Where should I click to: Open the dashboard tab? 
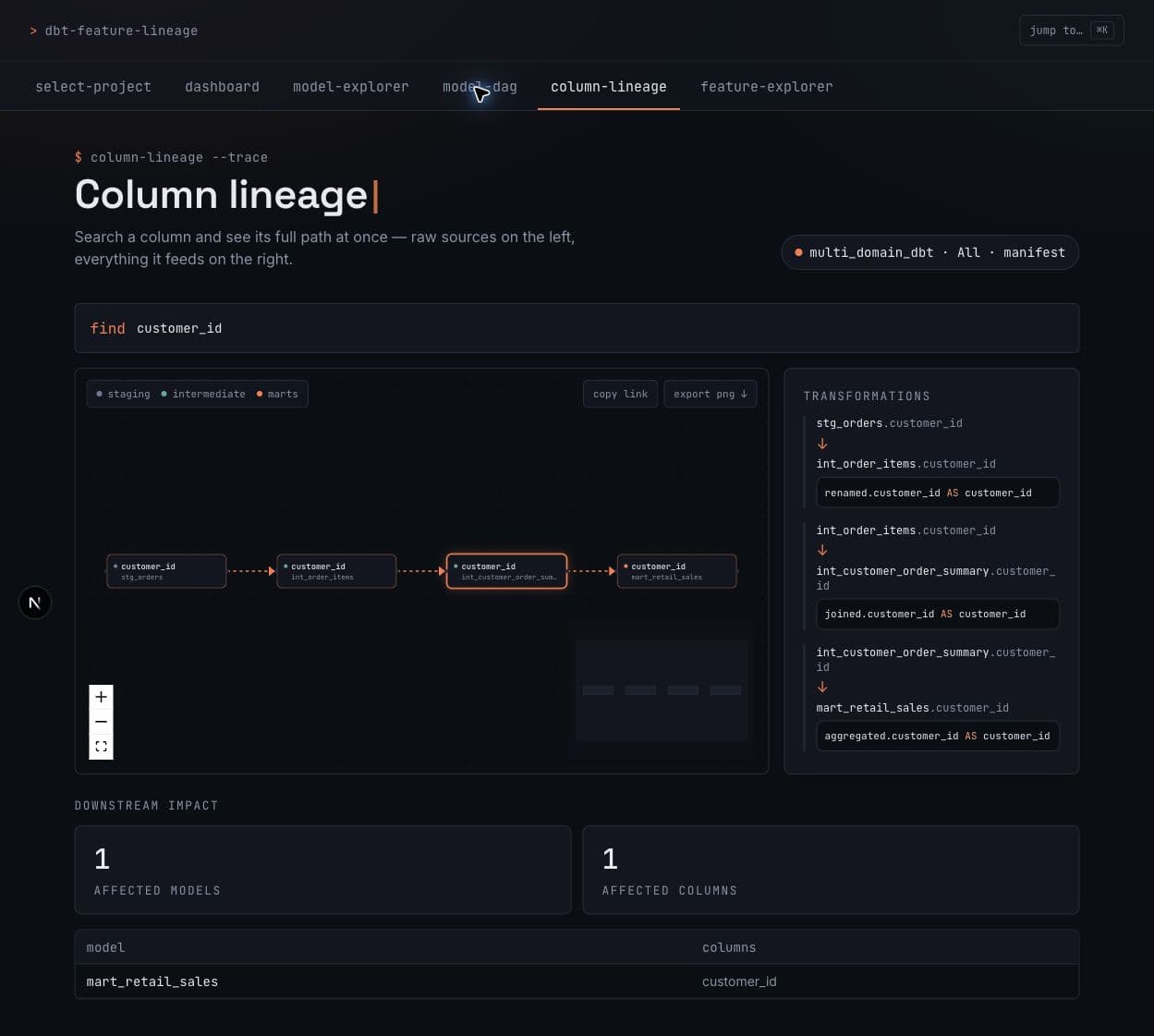[x=222, y=87]
